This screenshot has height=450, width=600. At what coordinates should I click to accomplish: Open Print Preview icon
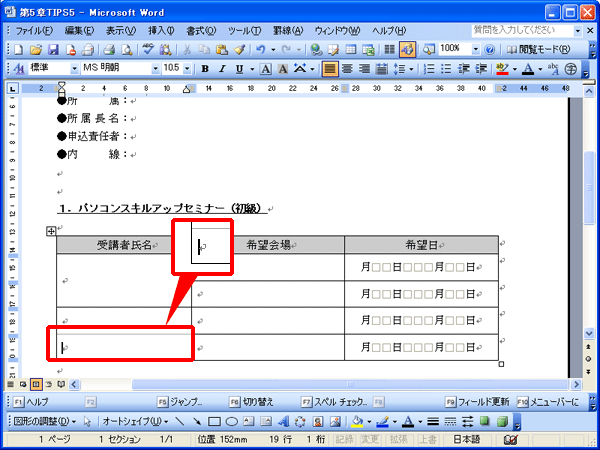tap(127, 50)
